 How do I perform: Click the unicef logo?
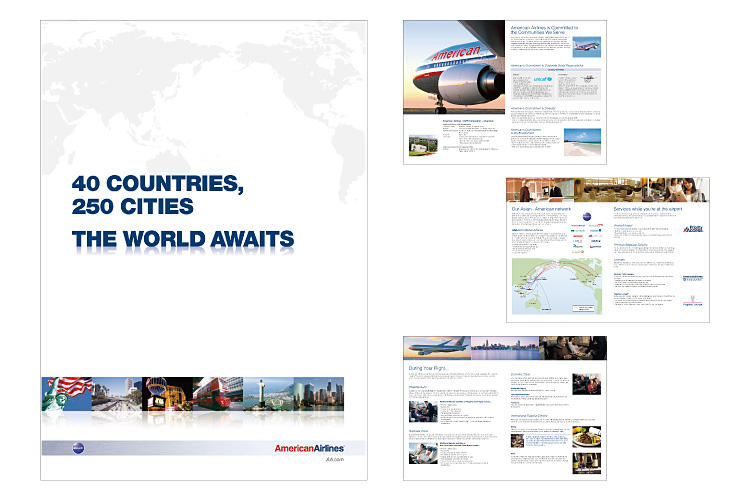pos(542,79)
